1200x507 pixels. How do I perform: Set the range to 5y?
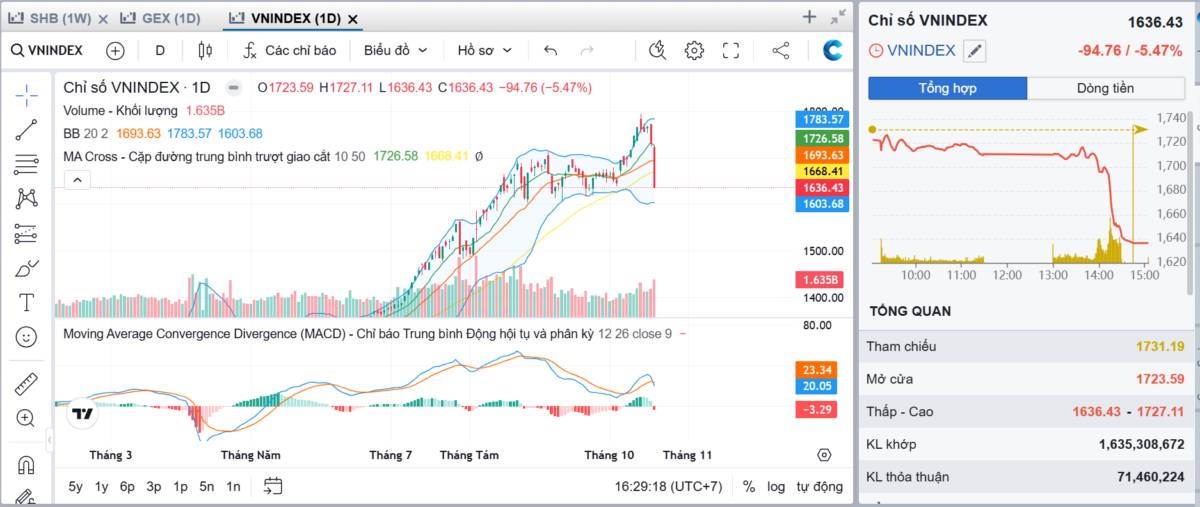[76, 486]
